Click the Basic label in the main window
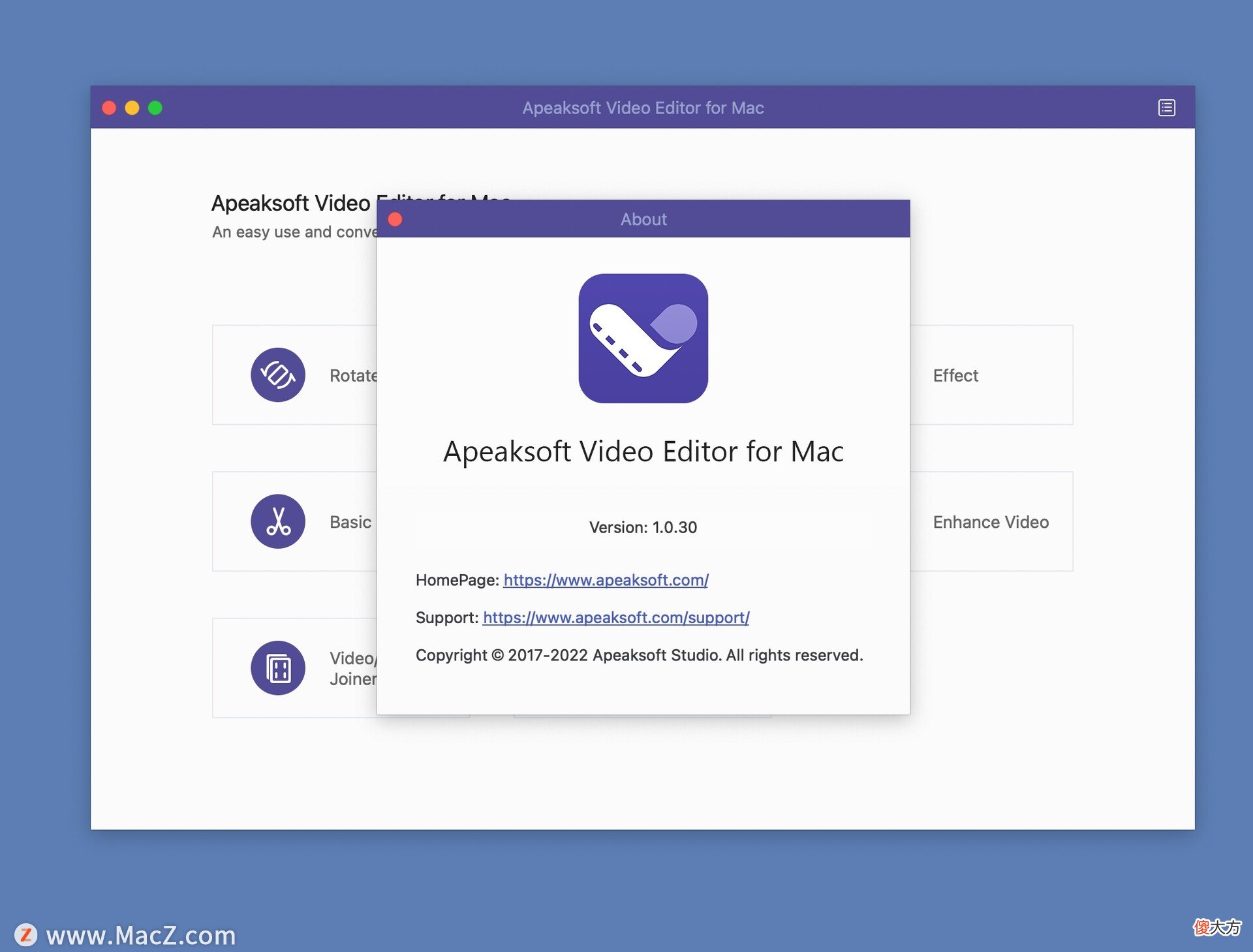 pyautogui.click(x=350, y=522)
